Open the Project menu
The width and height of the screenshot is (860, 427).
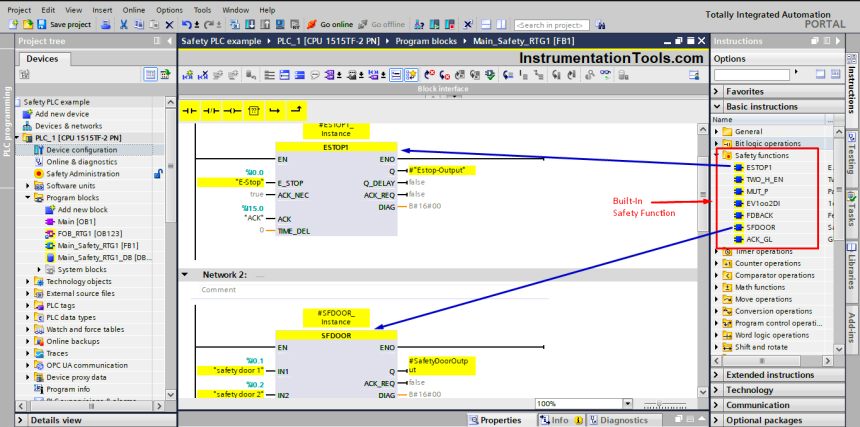(19, 10)
